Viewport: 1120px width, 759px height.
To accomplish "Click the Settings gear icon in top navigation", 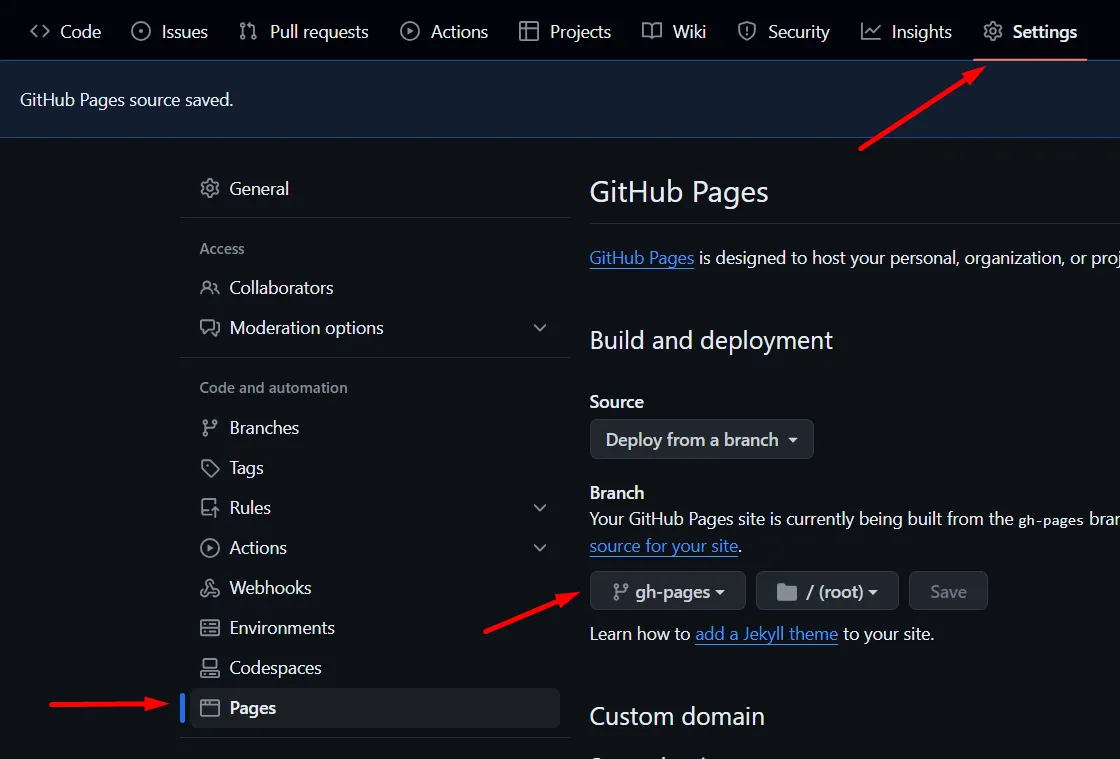I will click(993, 31).
